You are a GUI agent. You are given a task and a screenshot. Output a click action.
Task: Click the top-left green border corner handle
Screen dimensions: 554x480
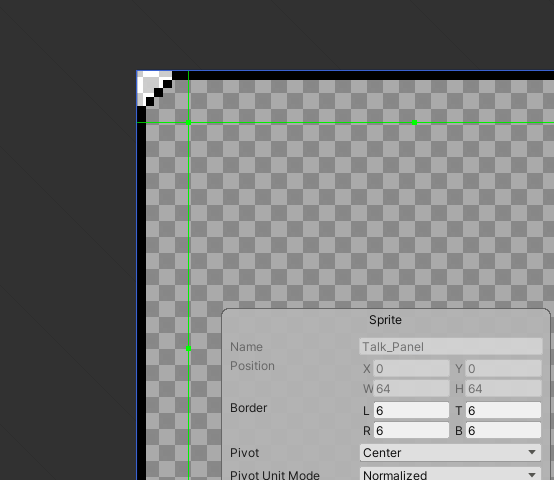click(189, 123)
